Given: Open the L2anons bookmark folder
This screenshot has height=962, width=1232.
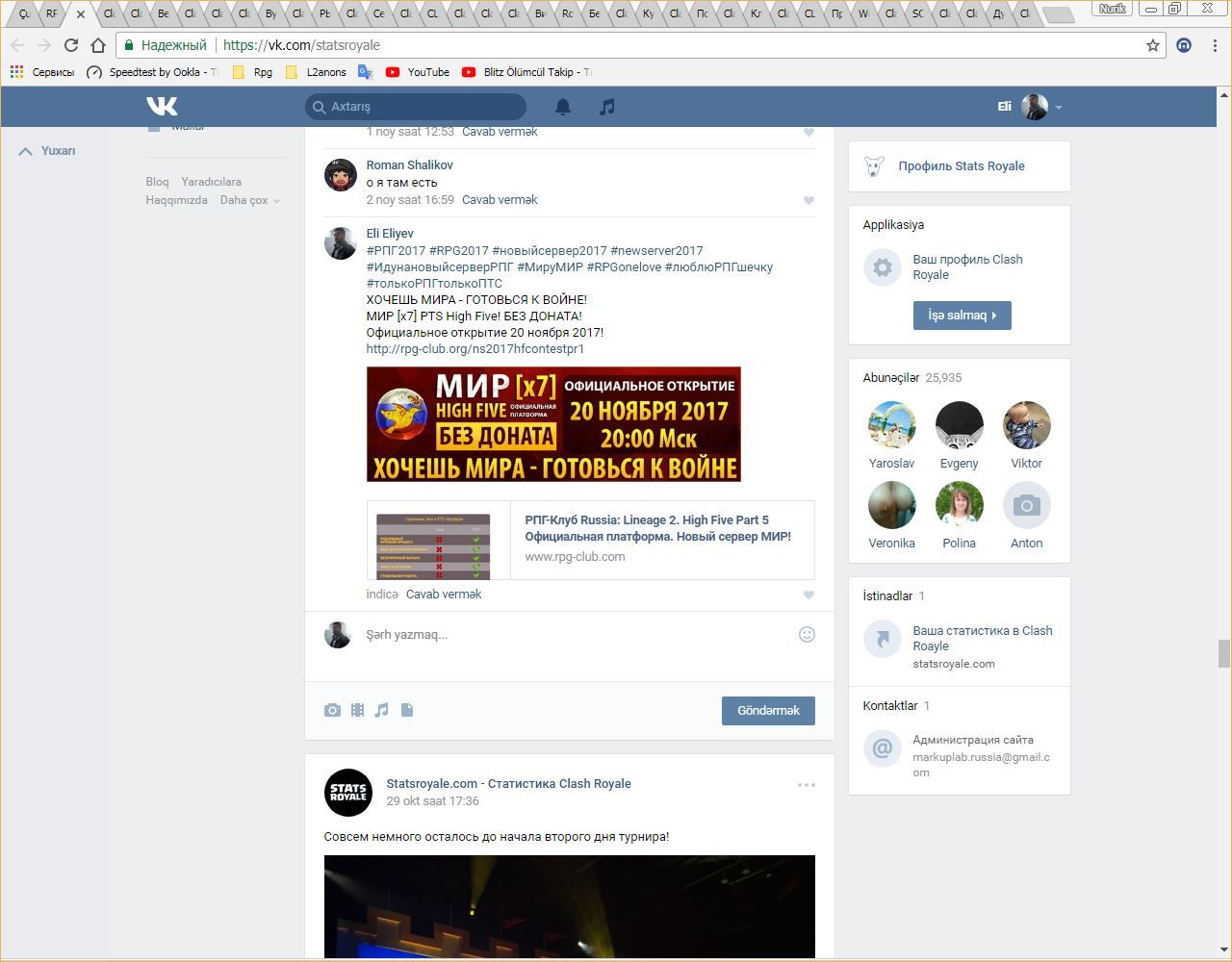Looking at the screenshot, I should pos(316,72).
